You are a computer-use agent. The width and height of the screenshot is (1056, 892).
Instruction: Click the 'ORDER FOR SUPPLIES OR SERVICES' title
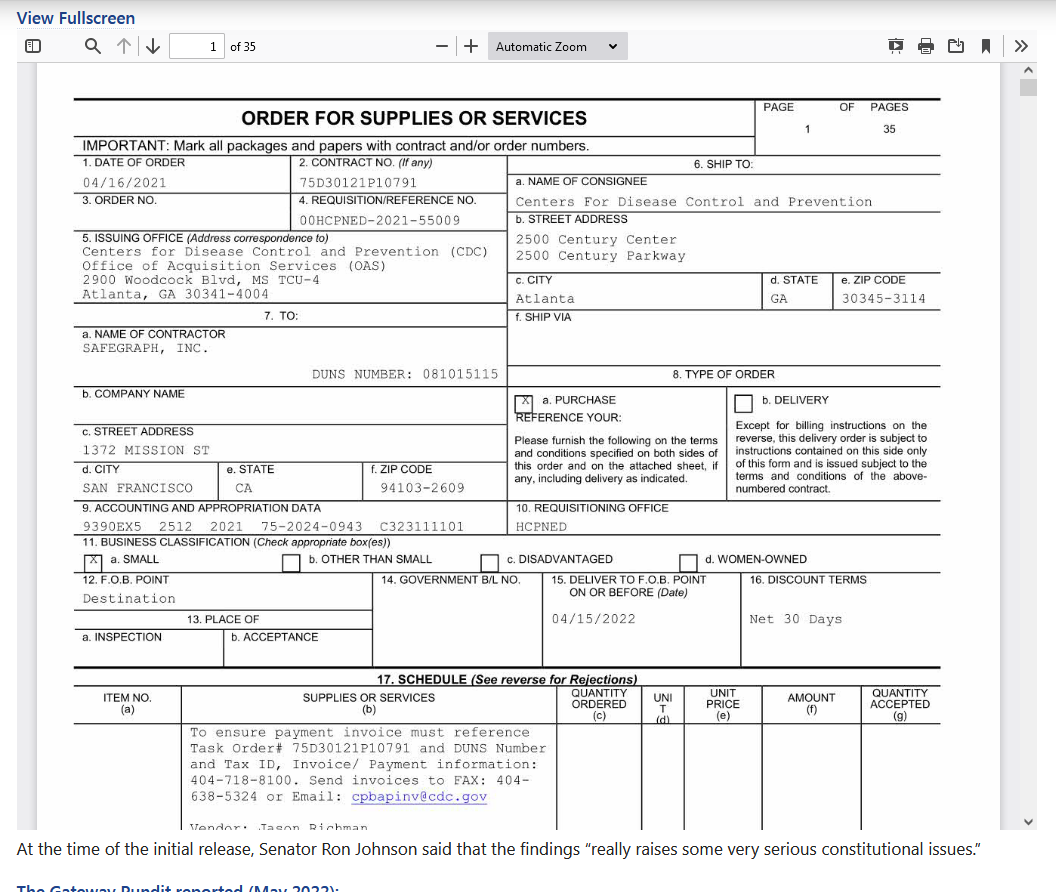(414, 119)
